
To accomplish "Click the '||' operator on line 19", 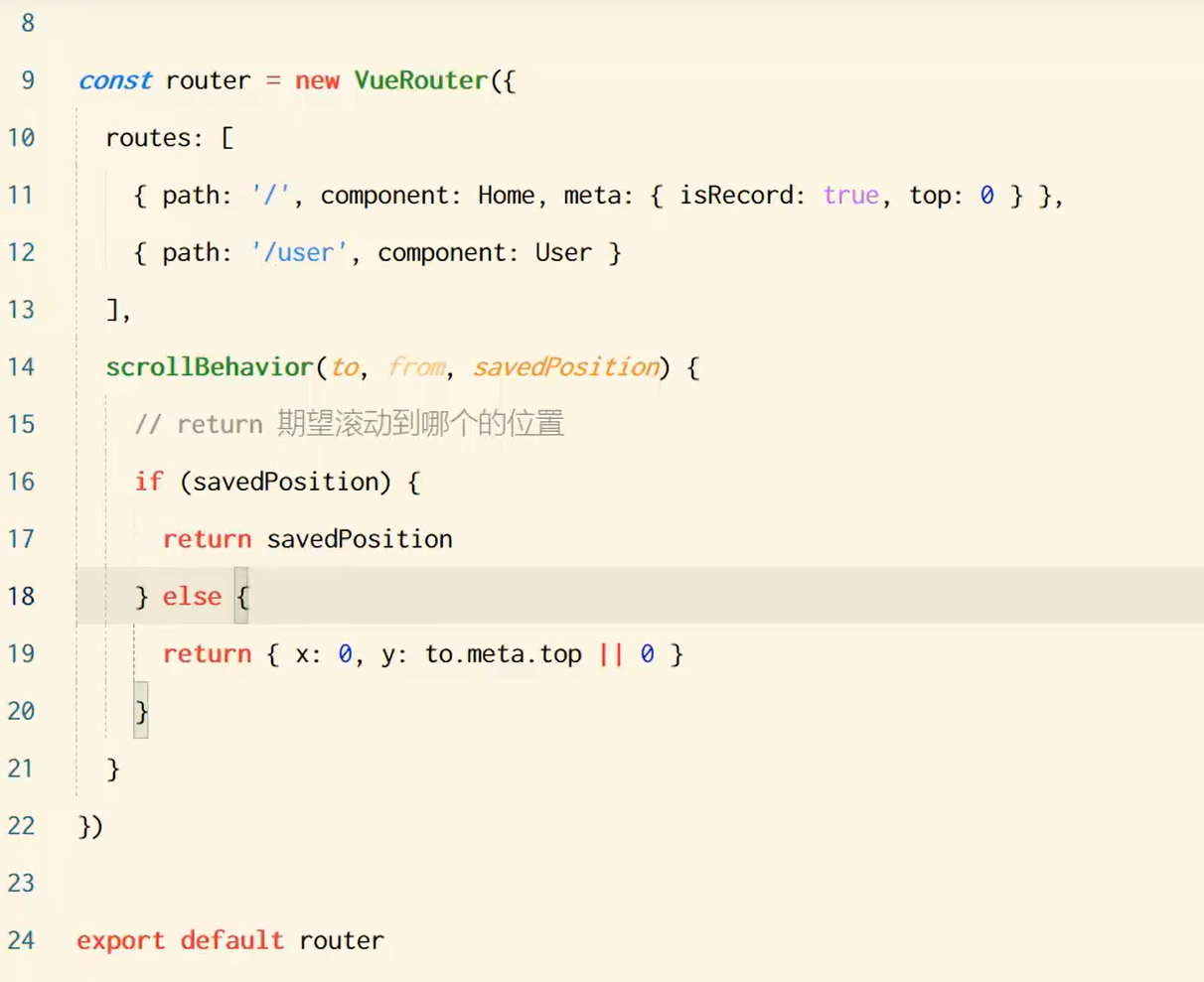I will coord(610,654).
